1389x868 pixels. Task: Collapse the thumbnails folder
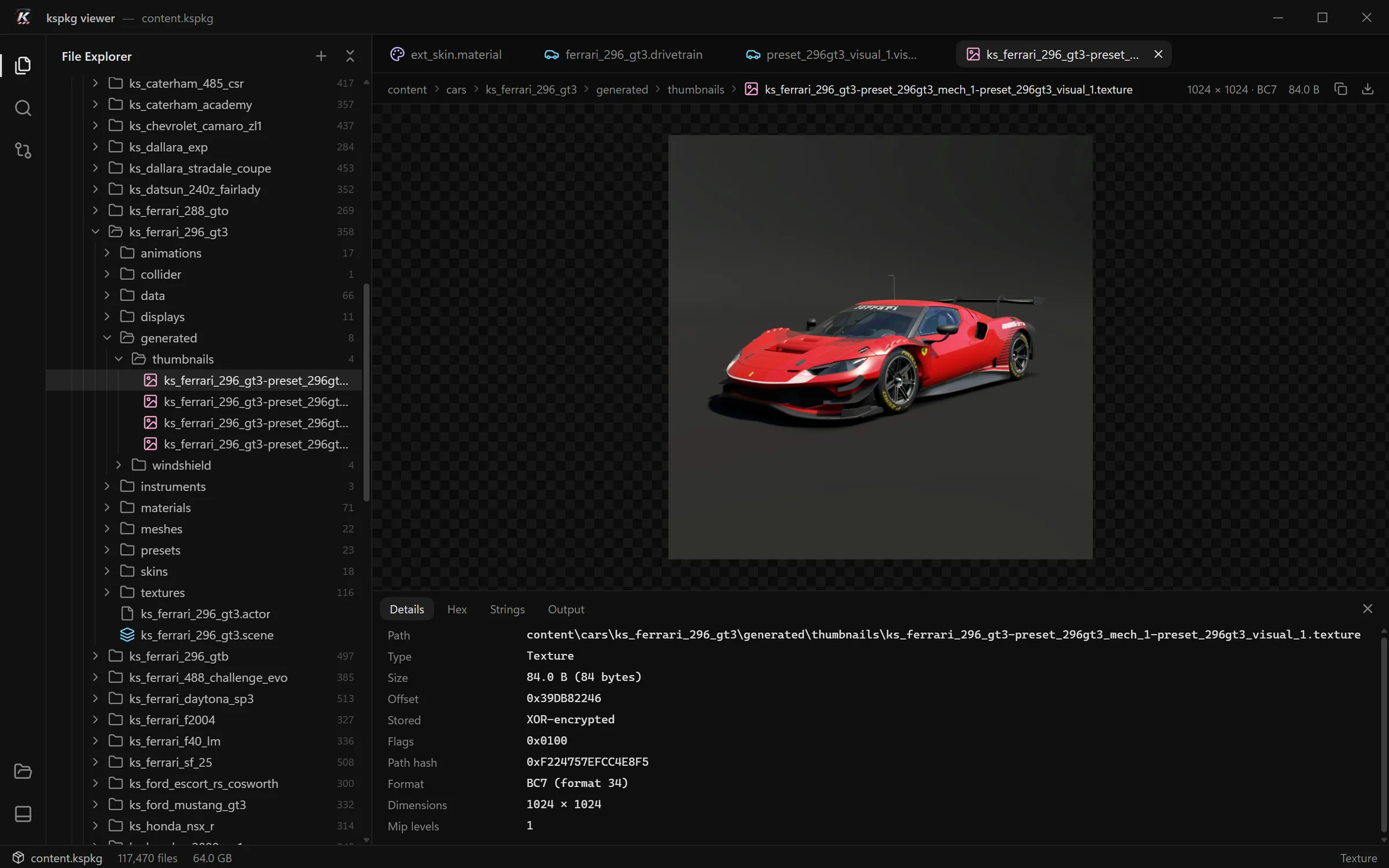119,359
